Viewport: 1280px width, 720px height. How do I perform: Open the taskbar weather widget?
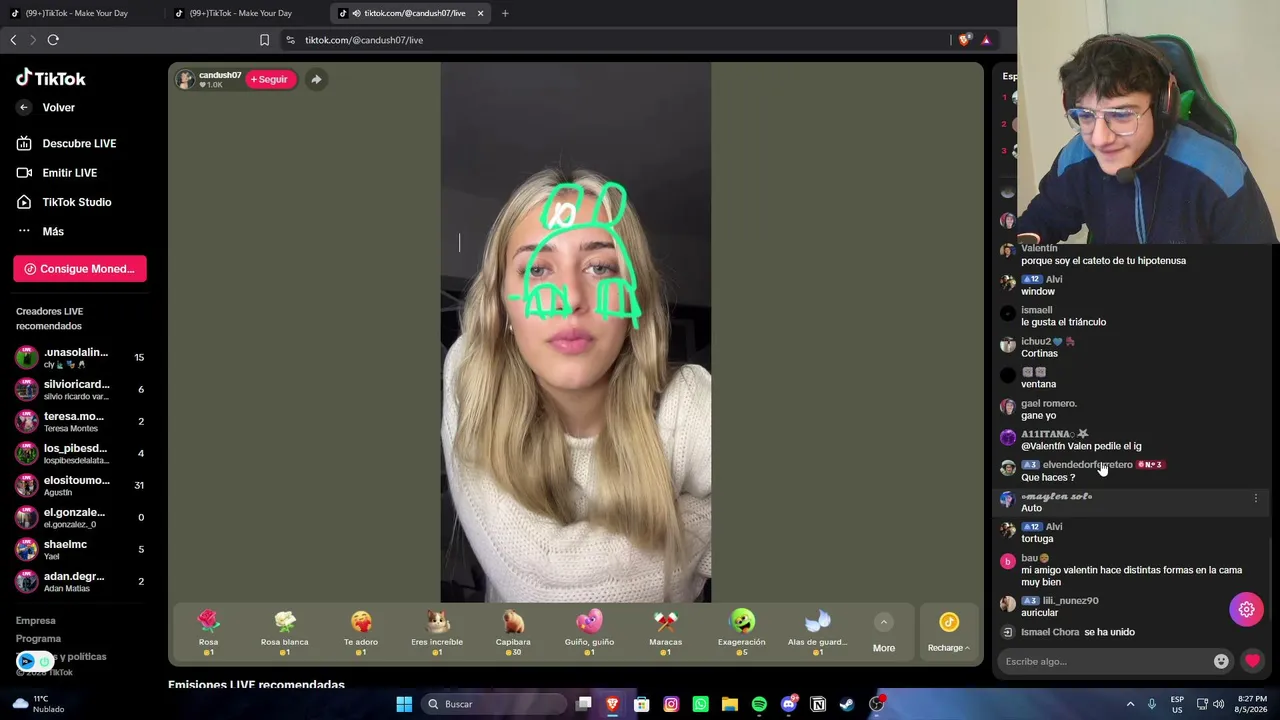coord(38,704)
